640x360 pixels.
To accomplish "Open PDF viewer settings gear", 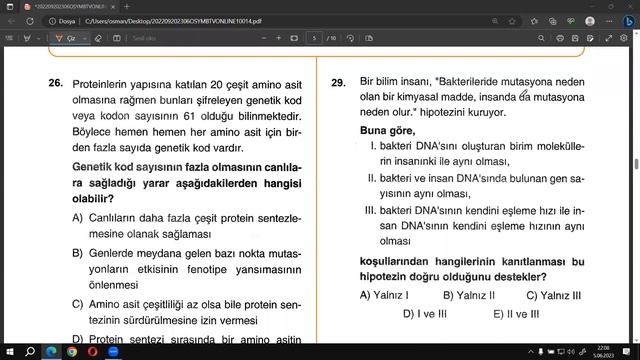I will click(x=624, y=38).
